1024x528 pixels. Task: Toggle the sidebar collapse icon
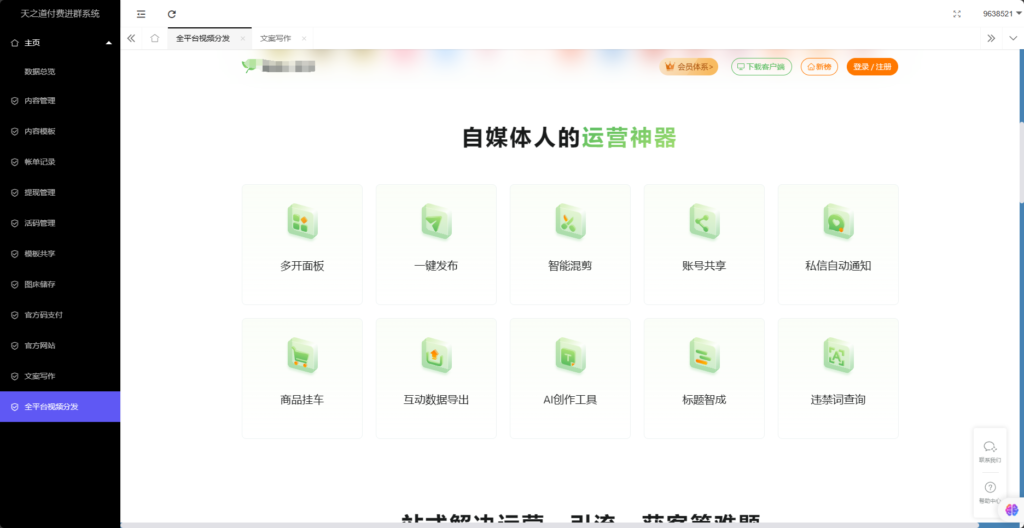(x=141, y=14)
